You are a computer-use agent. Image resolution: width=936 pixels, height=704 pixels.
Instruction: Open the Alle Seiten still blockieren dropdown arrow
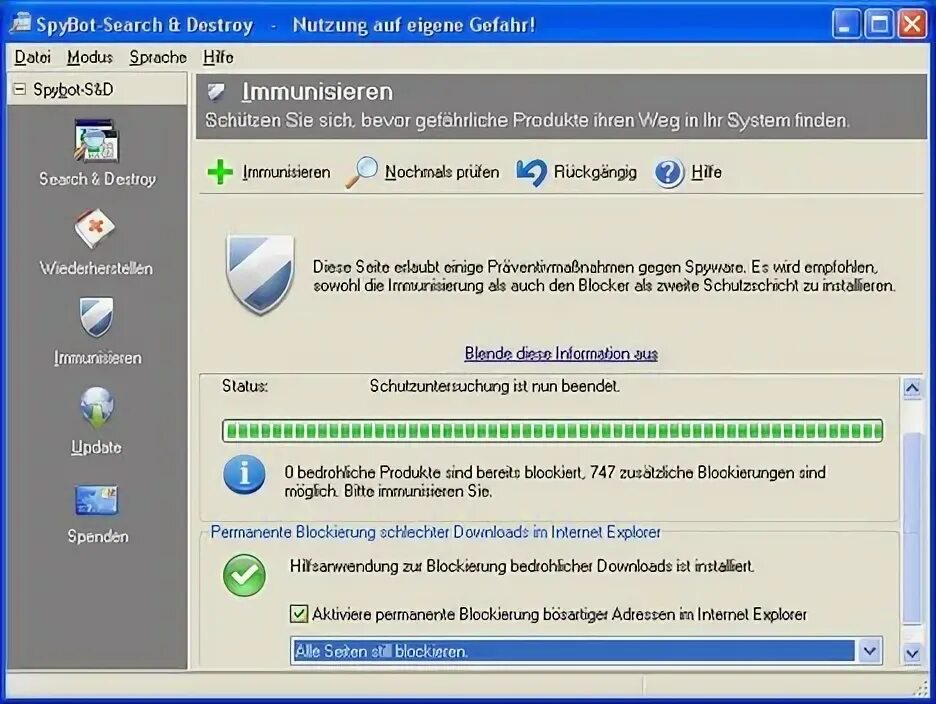coord(870,651)
